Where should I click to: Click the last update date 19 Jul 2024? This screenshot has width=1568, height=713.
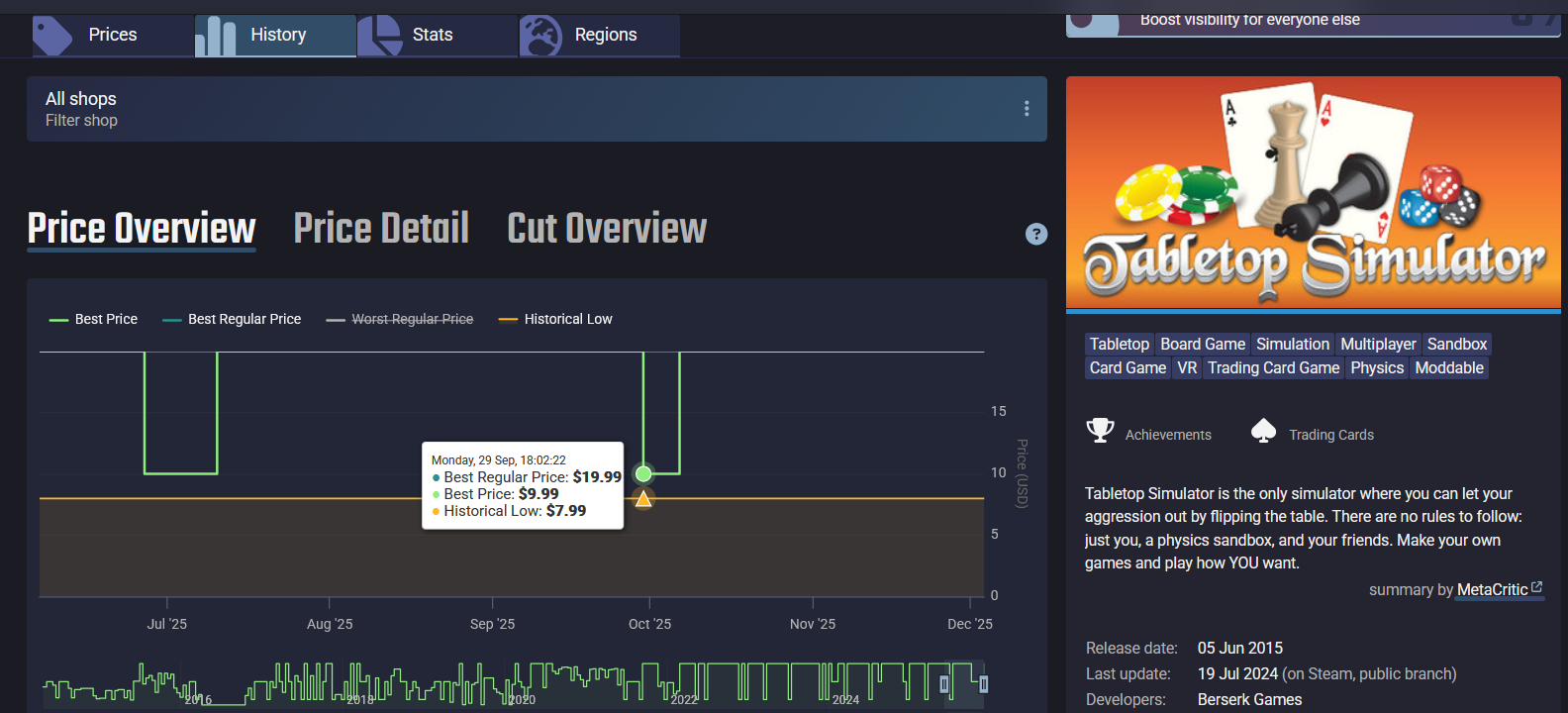(1237, 673)
